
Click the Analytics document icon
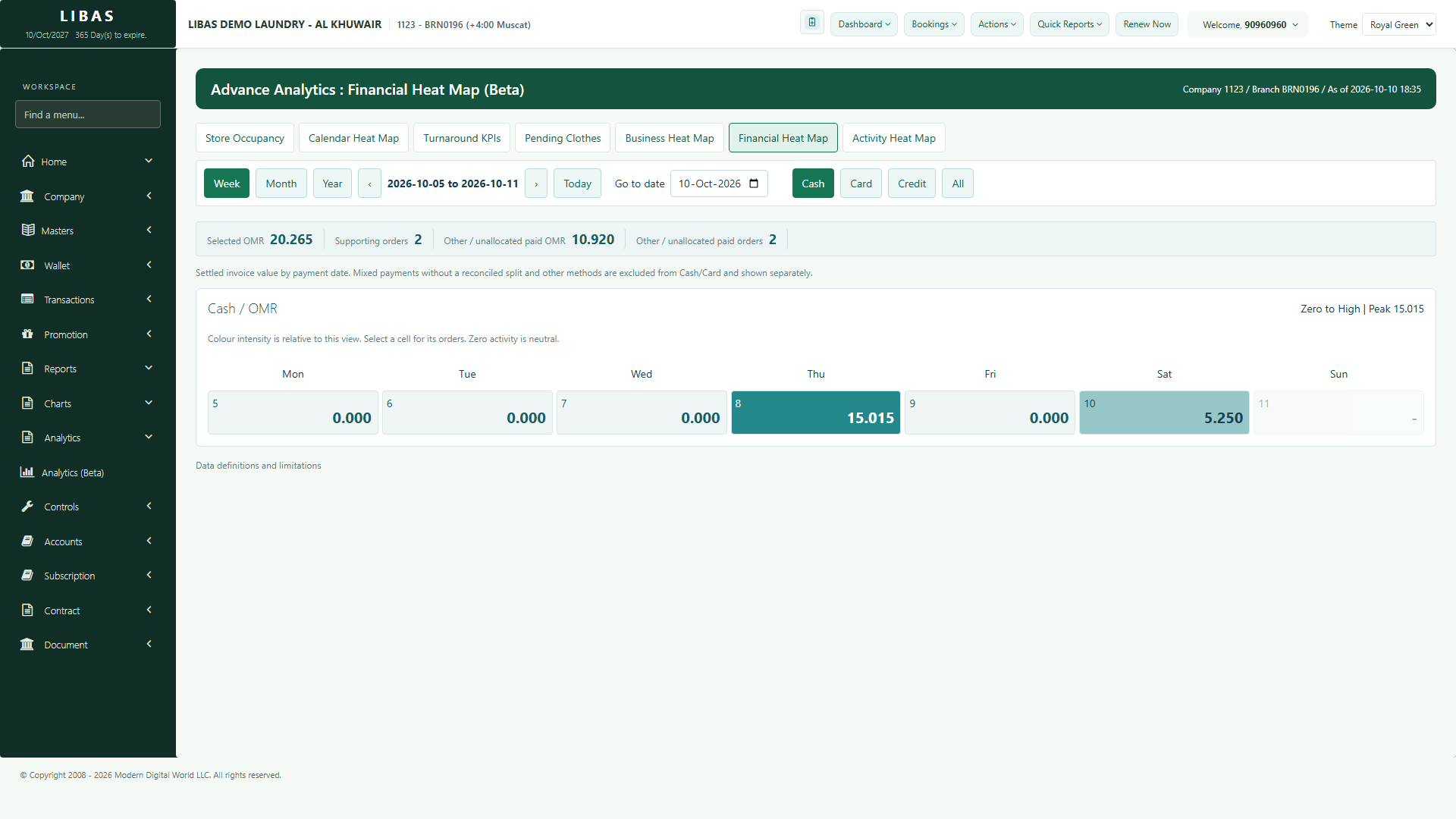pyautogui.click(x=27, y=437)
